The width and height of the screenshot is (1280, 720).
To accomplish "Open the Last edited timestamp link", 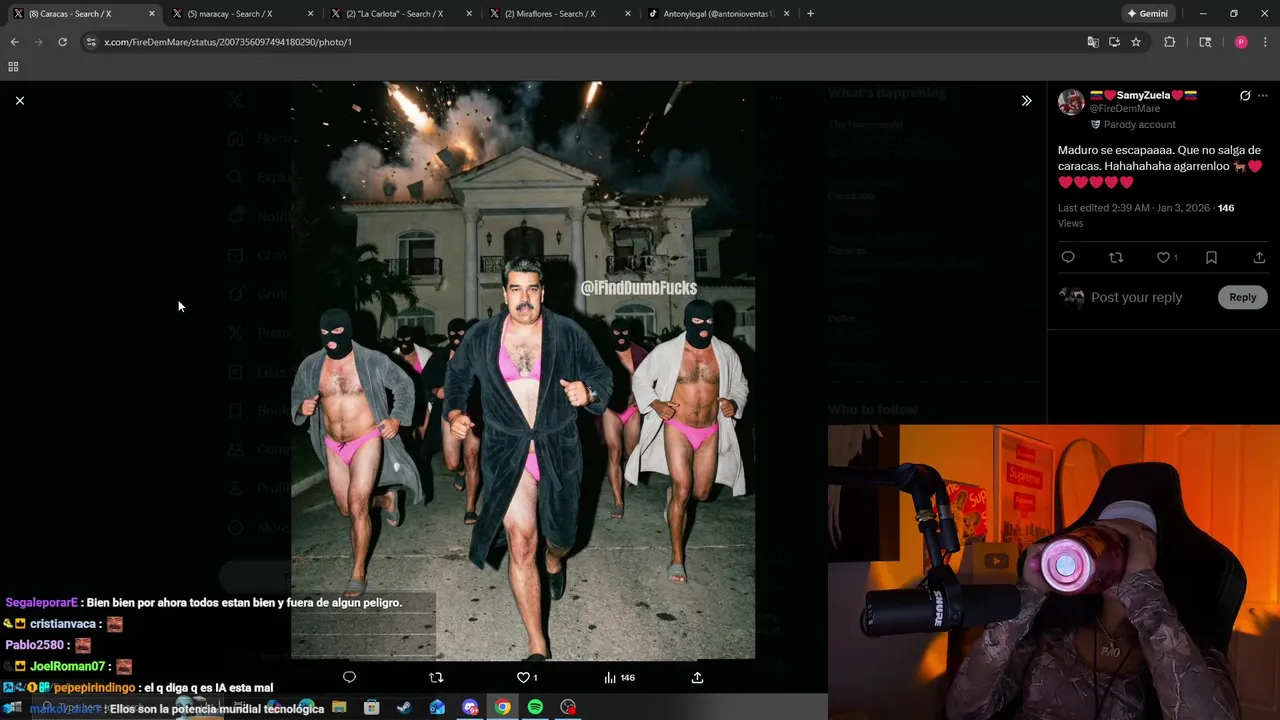I will coord(1134,208).
